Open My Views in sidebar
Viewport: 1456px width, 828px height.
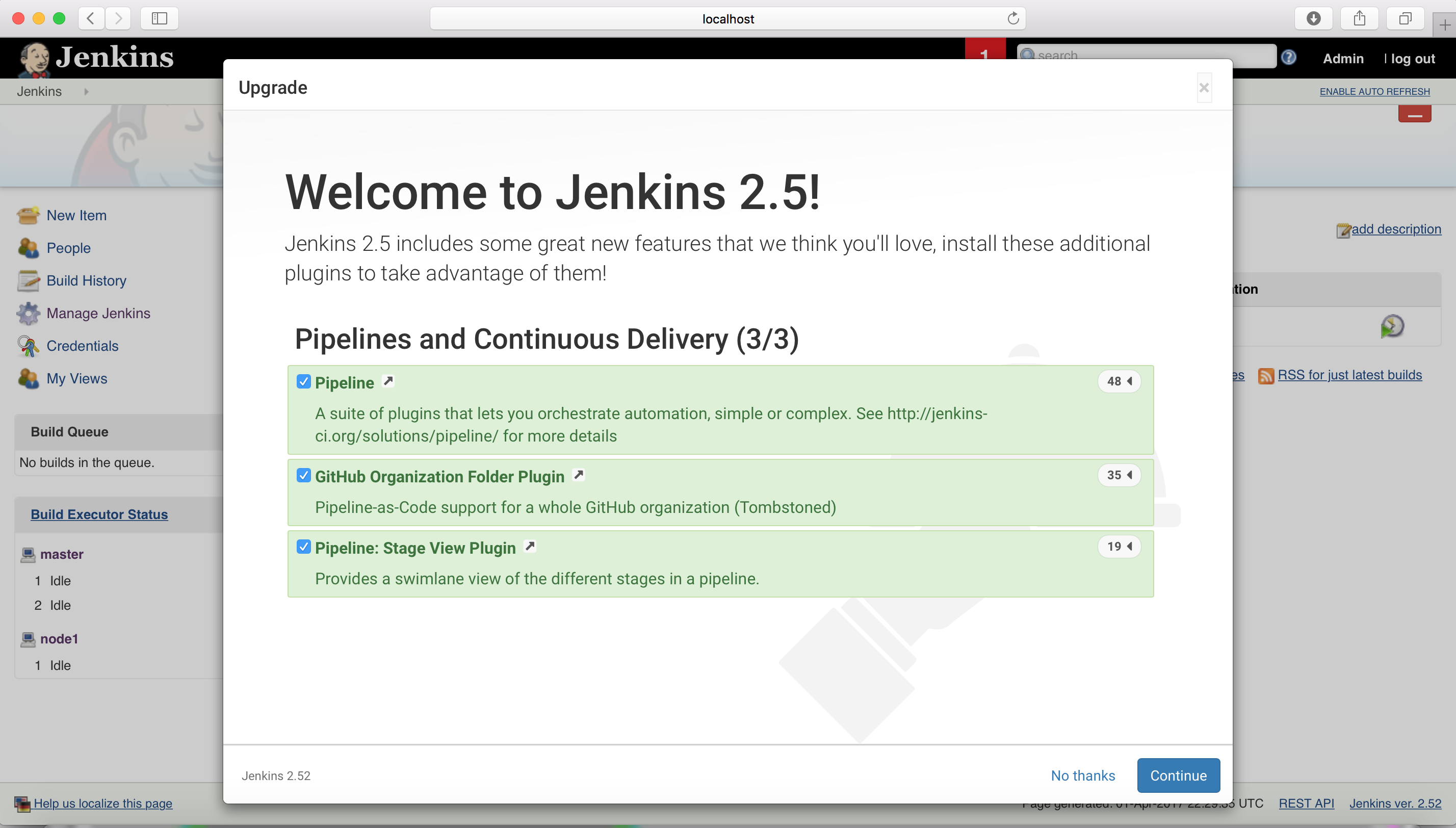click(x=77, y=378)
